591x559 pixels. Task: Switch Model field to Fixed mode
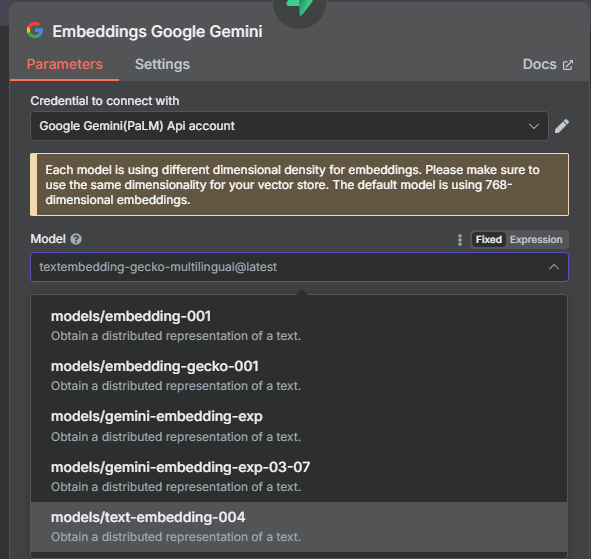click(x=488, y=240)
